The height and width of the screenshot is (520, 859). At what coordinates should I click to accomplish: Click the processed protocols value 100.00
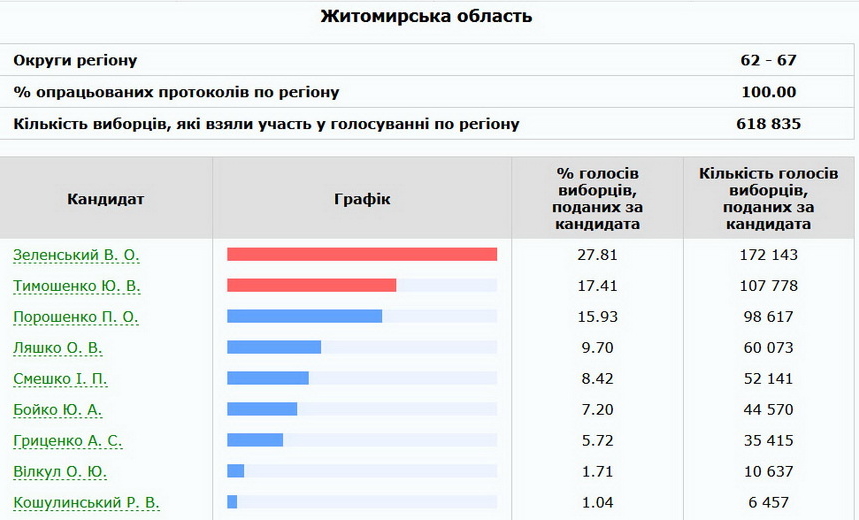click(768, 92)
